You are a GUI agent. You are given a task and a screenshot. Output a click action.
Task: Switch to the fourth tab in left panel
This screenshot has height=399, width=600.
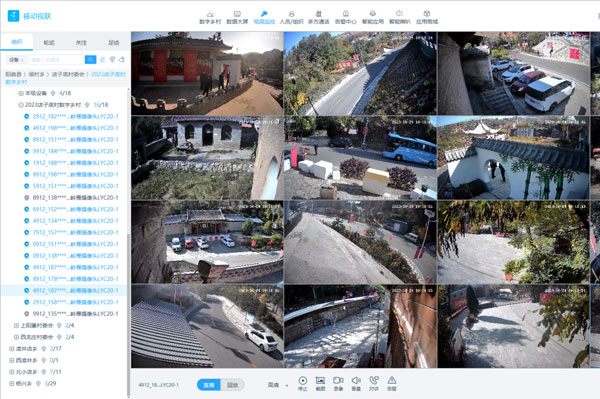tap(114, 42)
